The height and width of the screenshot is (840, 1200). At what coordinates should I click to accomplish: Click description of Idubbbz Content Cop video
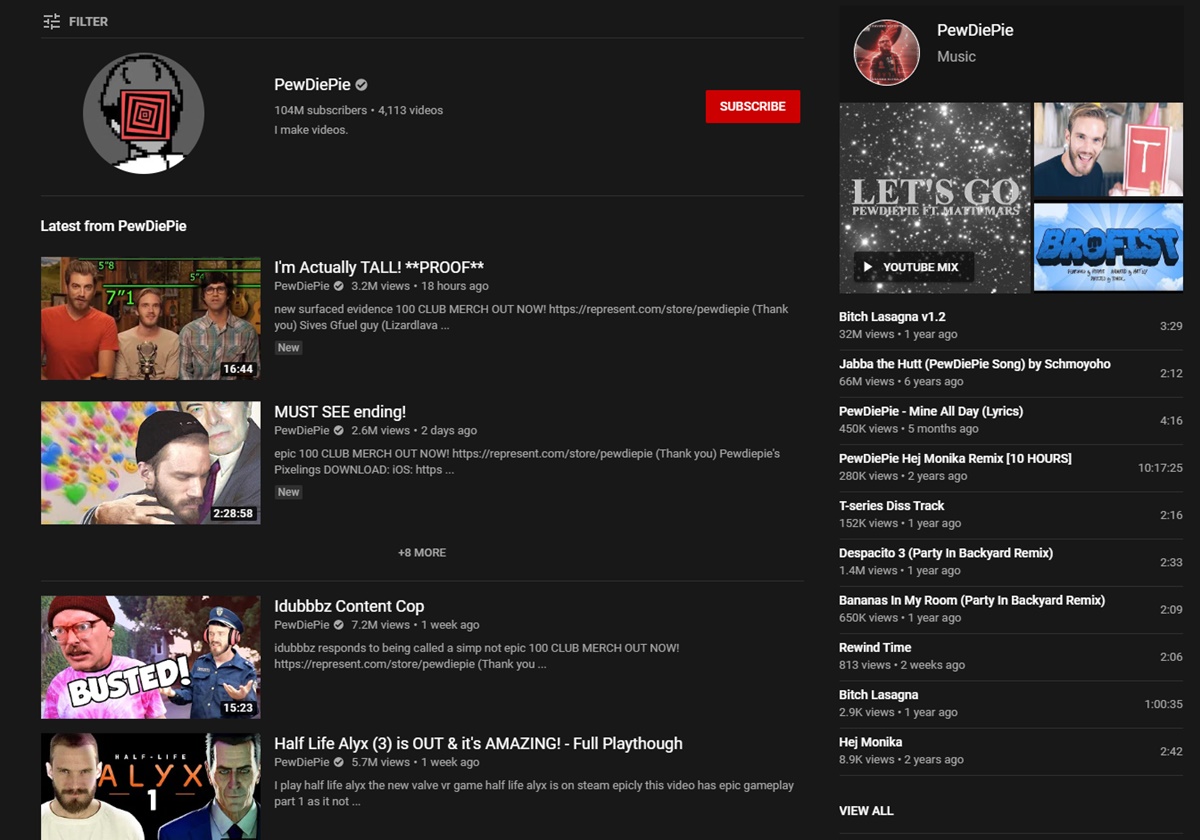(477, 656)
